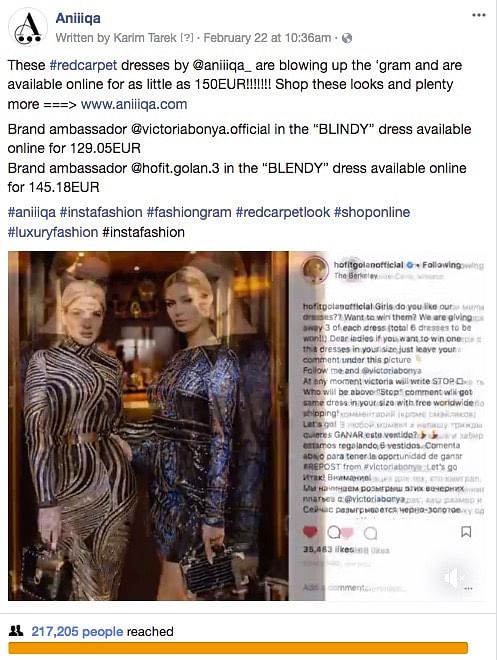497x660 pixels.
Task: Click the #instafashion hashtag in blue
Action: pyautogui.click(x=101, y=212)
